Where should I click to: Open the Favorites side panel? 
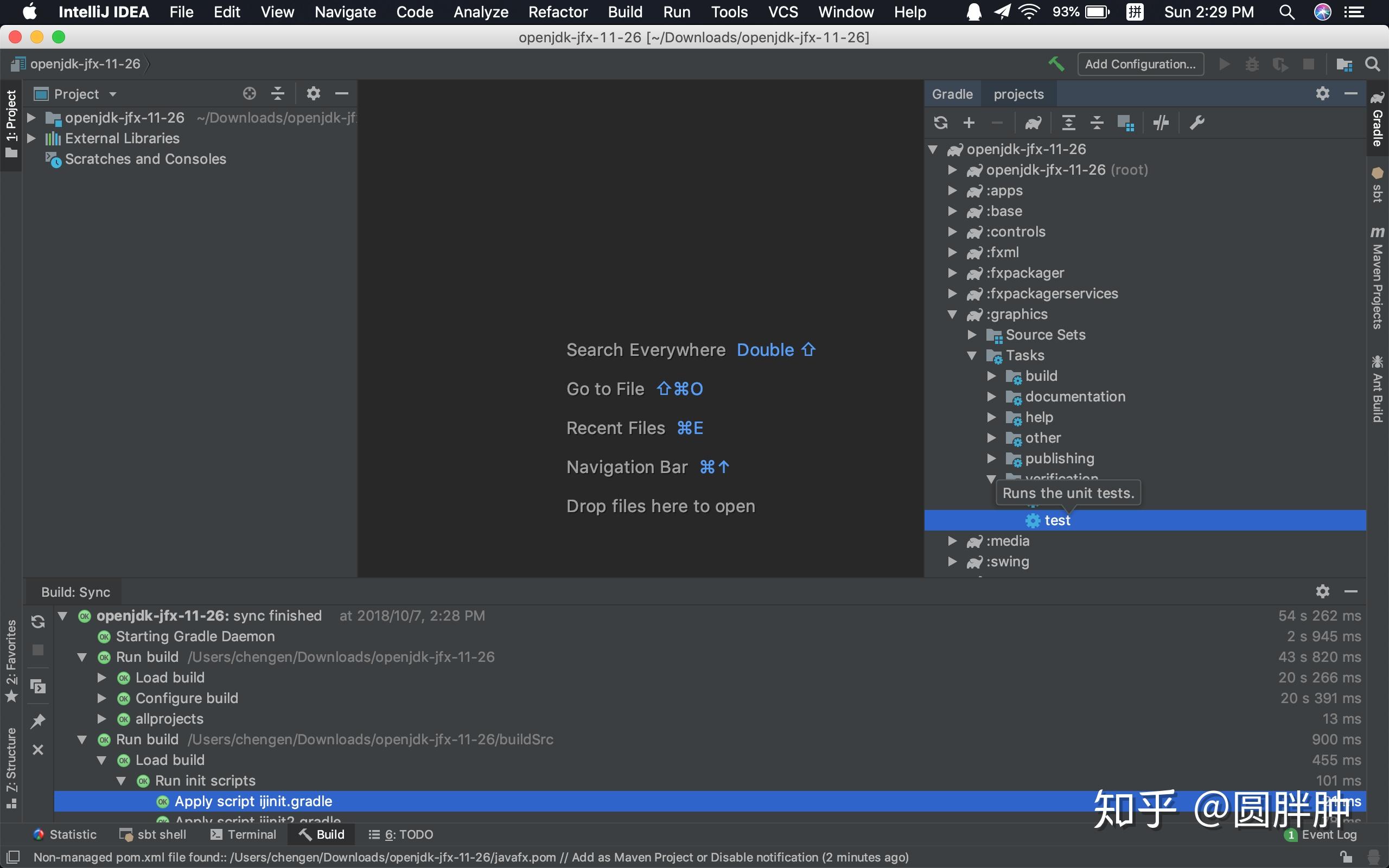point(11,661)
